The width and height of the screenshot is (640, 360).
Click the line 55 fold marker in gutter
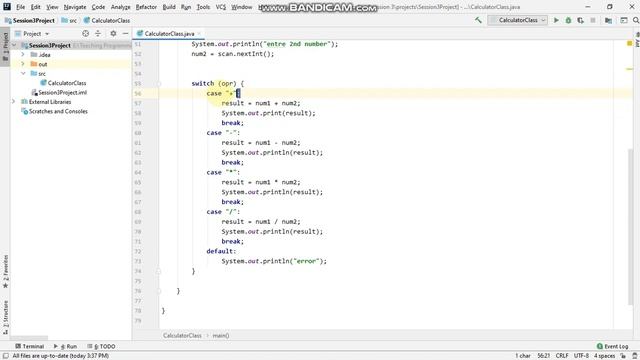[159, 84]
